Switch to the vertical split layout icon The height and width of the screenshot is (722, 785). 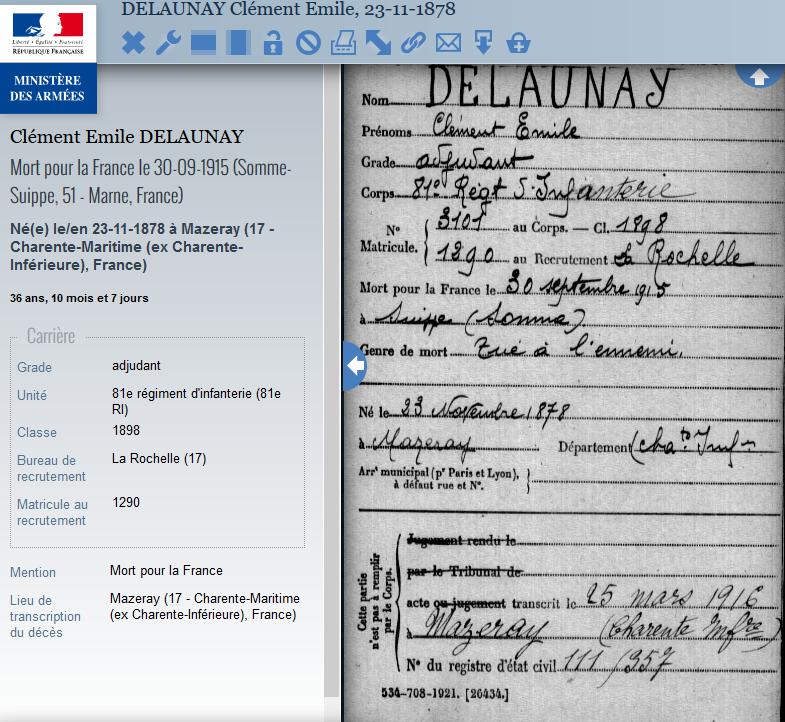click(238, 43)
